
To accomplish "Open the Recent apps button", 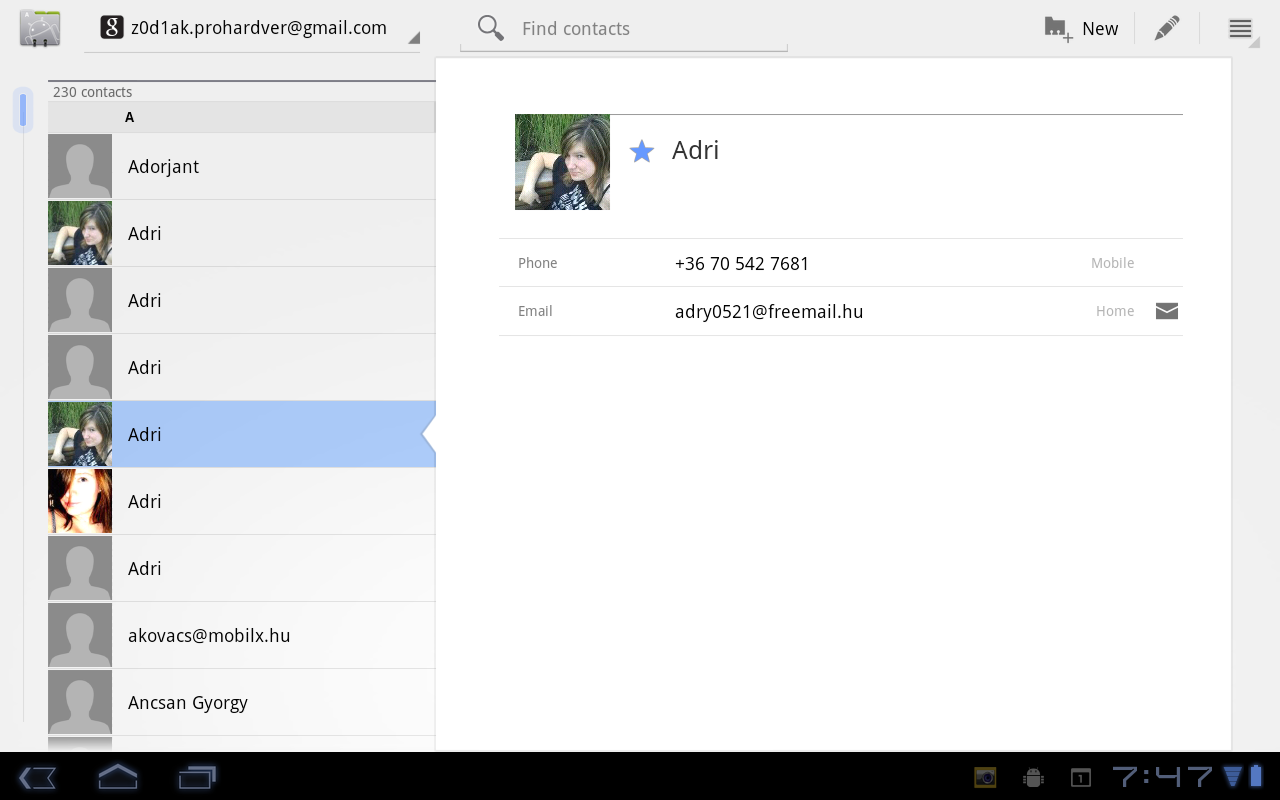I will 197,777.
